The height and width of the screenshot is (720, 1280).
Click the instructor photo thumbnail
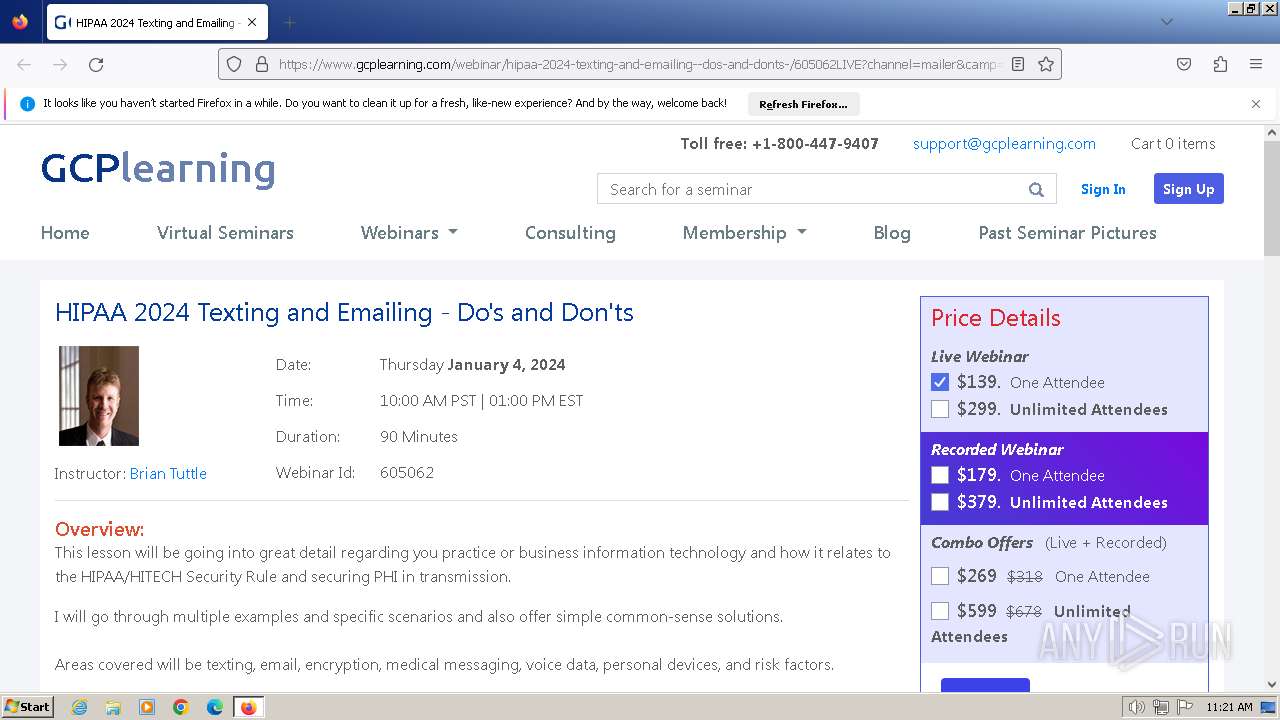pos(99,396)
